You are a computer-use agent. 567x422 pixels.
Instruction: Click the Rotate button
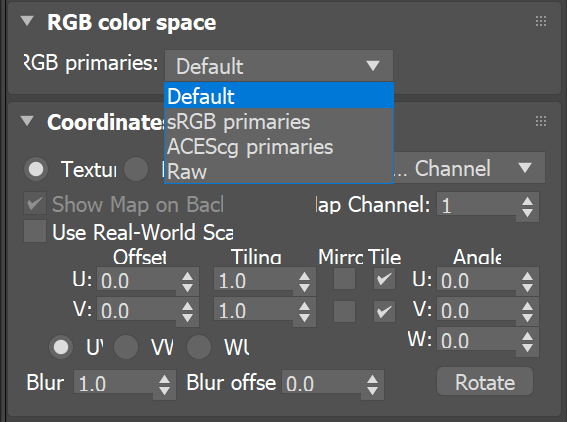(485, 381)
